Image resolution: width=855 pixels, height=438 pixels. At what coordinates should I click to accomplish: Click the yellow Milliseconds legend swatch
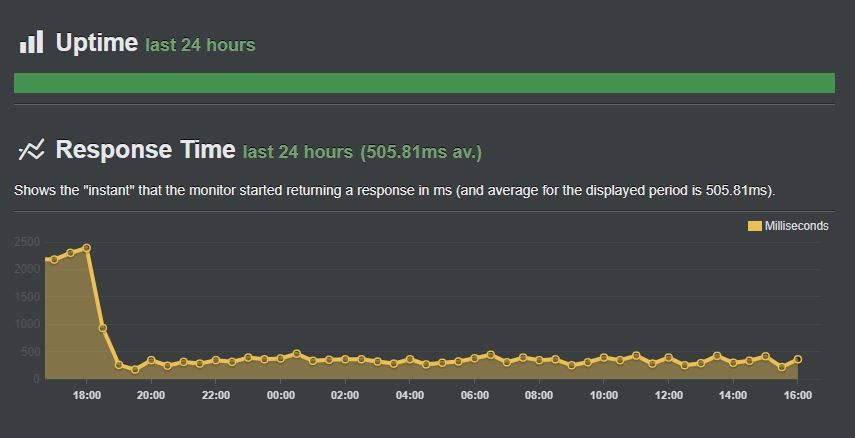pyautogui.click(x=755, y=226)
